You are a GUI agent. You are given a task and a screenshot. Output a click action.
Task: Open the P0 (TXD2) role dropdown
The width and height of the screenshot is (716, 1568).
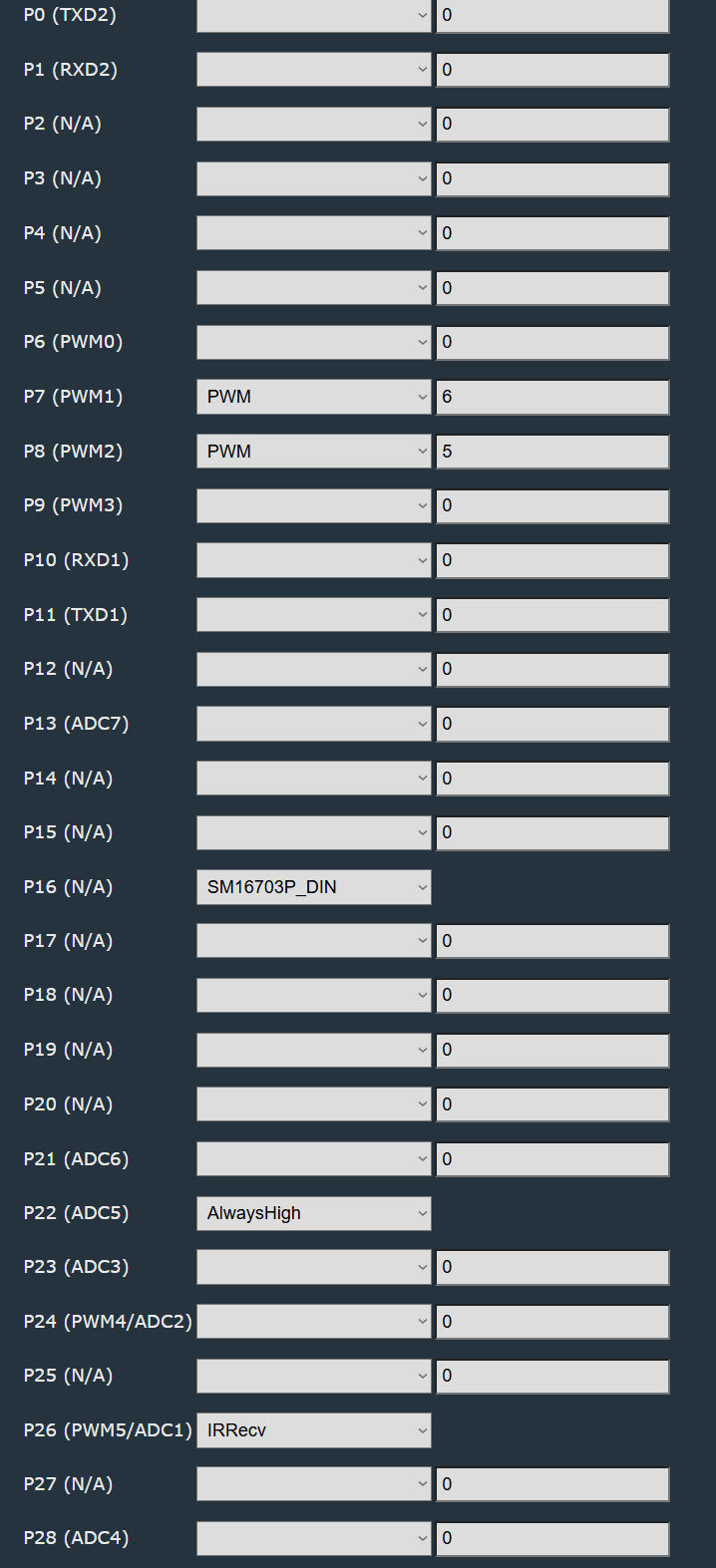pos(313,16)
